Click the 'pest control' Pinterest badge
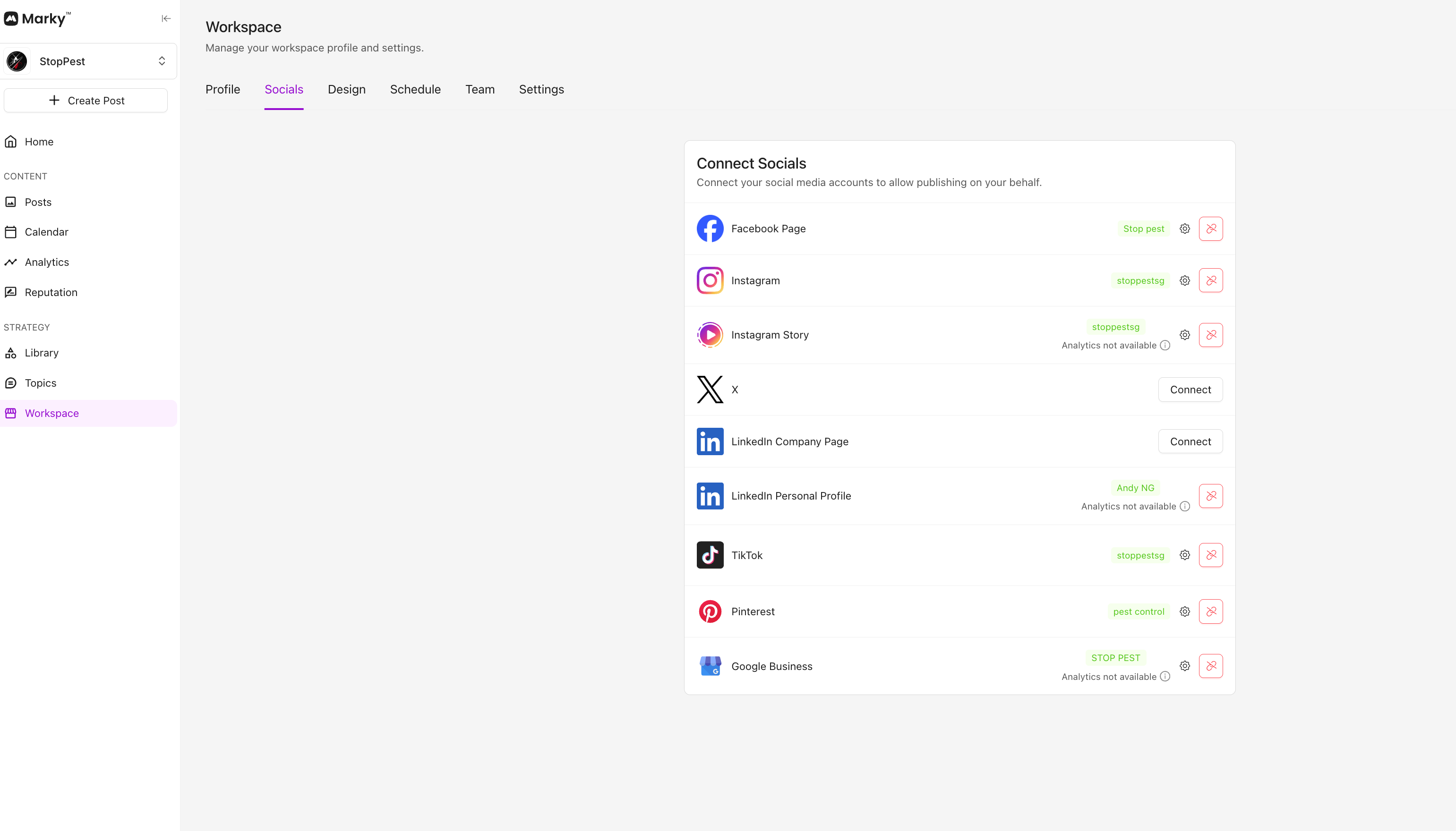Screen dimensions: 1456x831 [1139, 612]
